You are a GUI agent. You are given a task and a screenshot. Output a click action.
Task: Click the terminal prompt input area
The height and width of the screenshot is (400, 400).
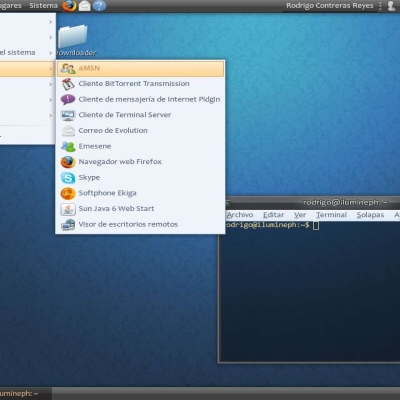click(316, 225)
